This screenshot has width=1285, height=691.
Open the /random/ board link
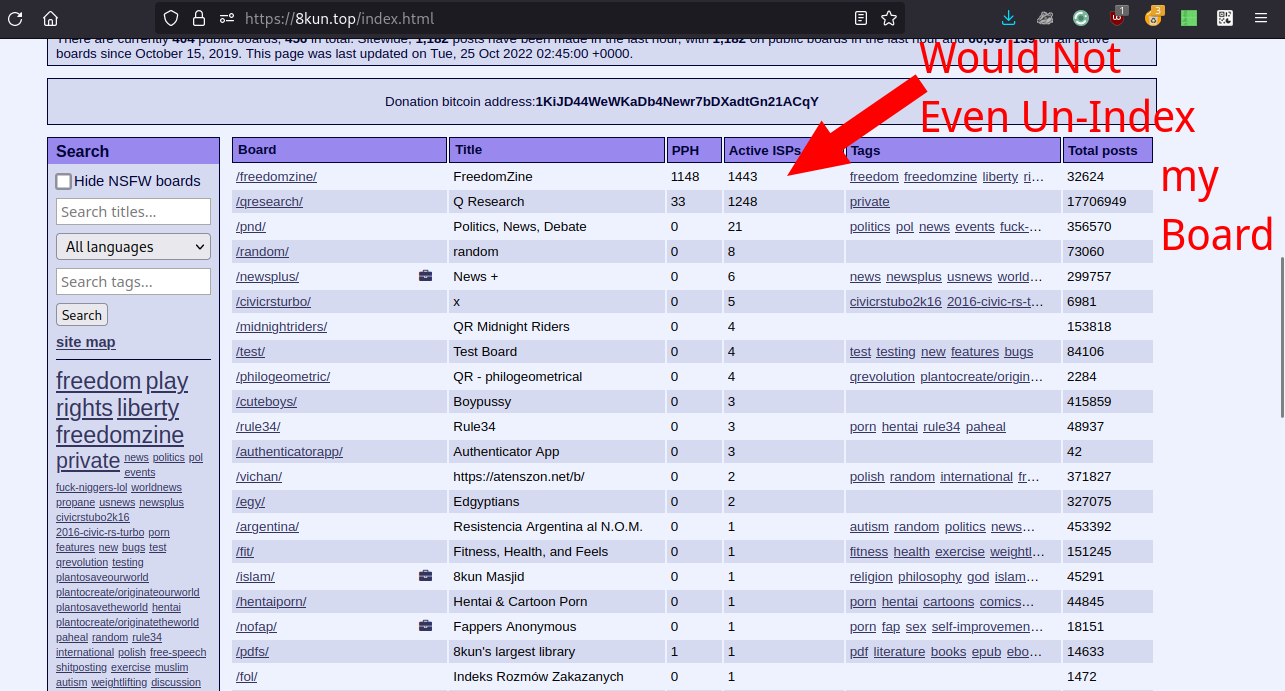coord(262,252)
